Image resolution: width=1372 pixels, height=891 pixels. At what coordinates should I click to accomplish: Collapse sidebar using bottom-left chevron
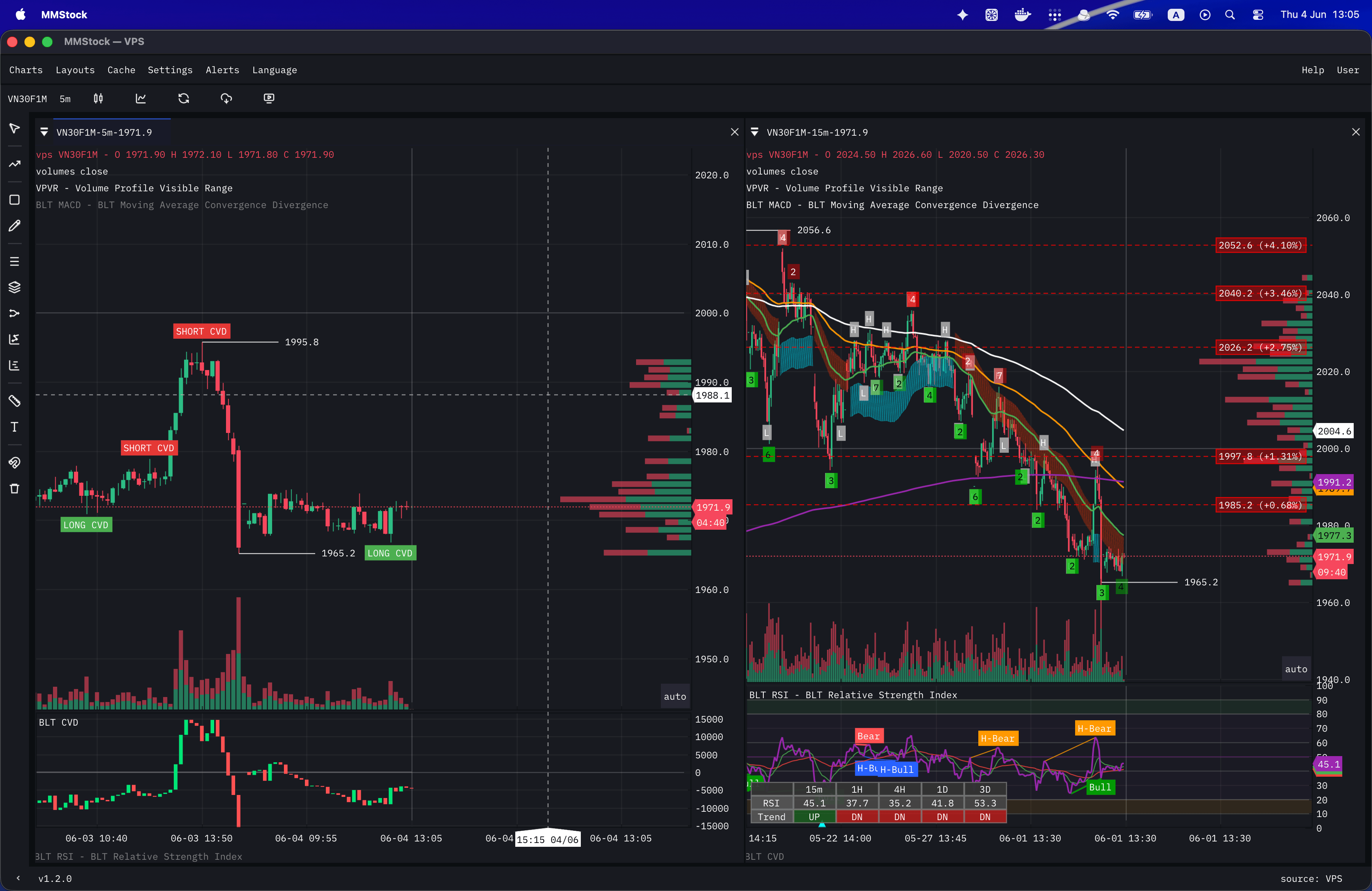coord(18,878)
